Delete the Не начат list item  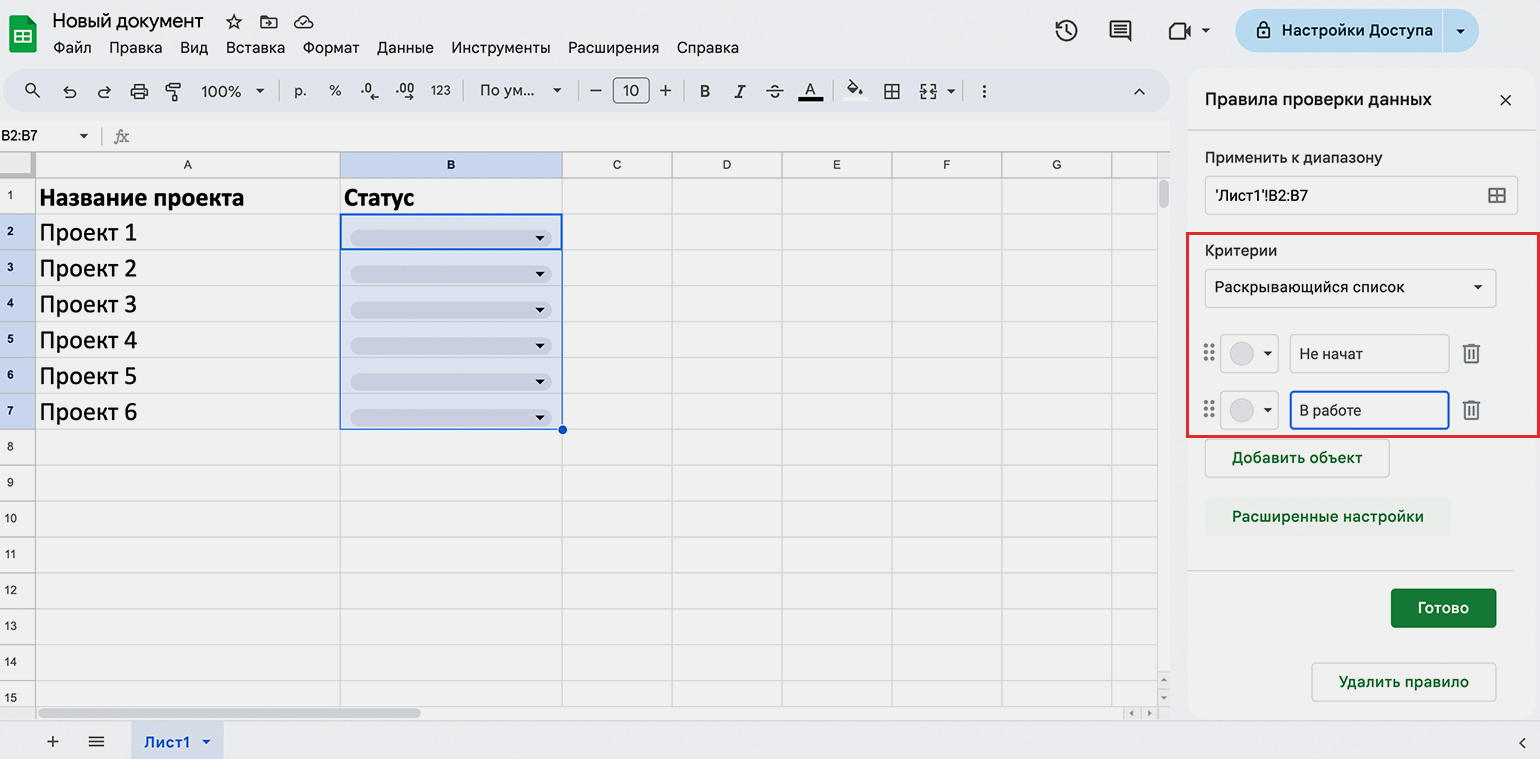click(1471, 353)
